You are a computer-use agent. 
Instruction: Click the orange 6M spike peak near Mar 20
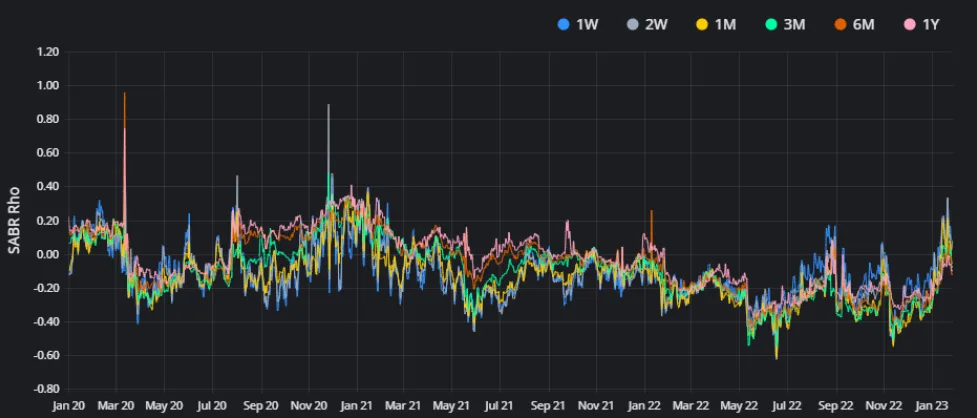125,93
